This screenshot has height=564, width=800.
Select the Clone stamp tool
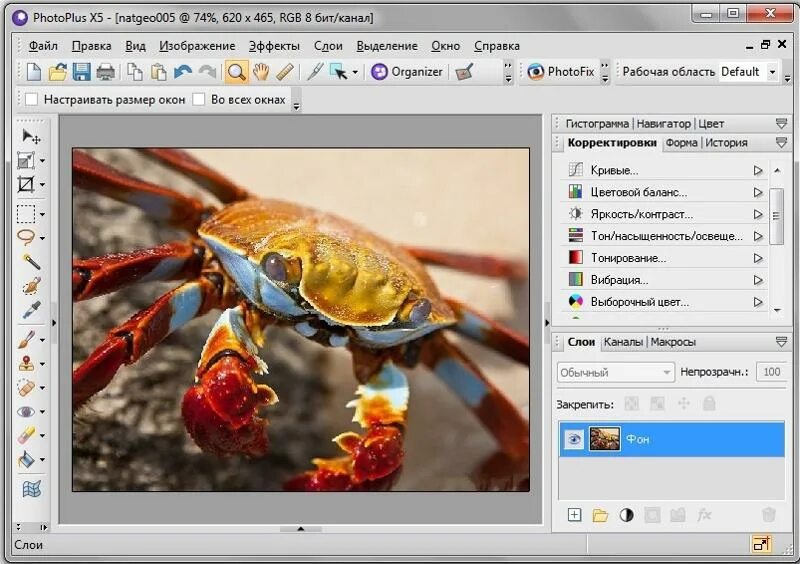tap(26, 363)
